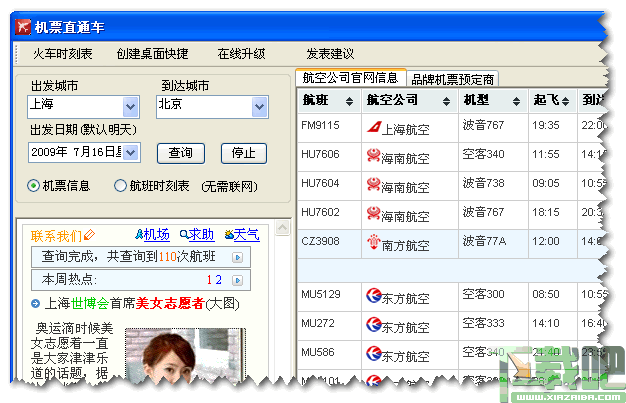
Task: Open the 出发城市 dropdown arrow
Action: [x=130, y=107]
